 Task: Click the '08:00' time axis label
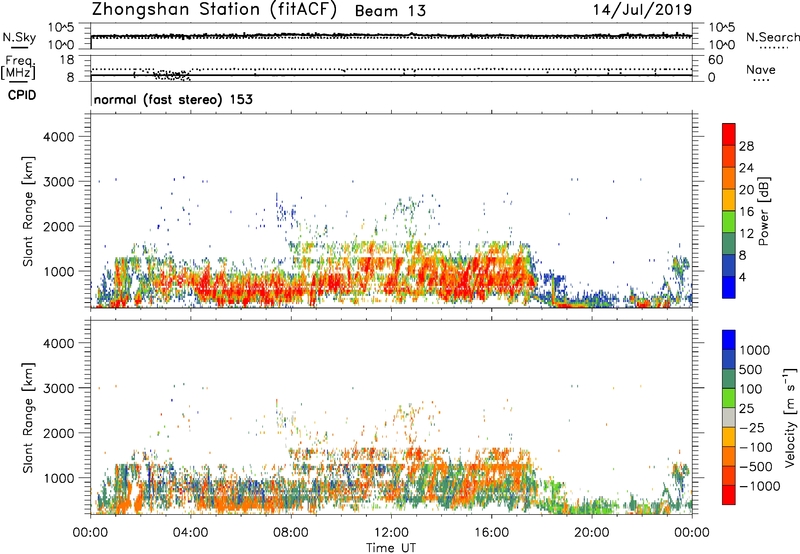point(290,533)
